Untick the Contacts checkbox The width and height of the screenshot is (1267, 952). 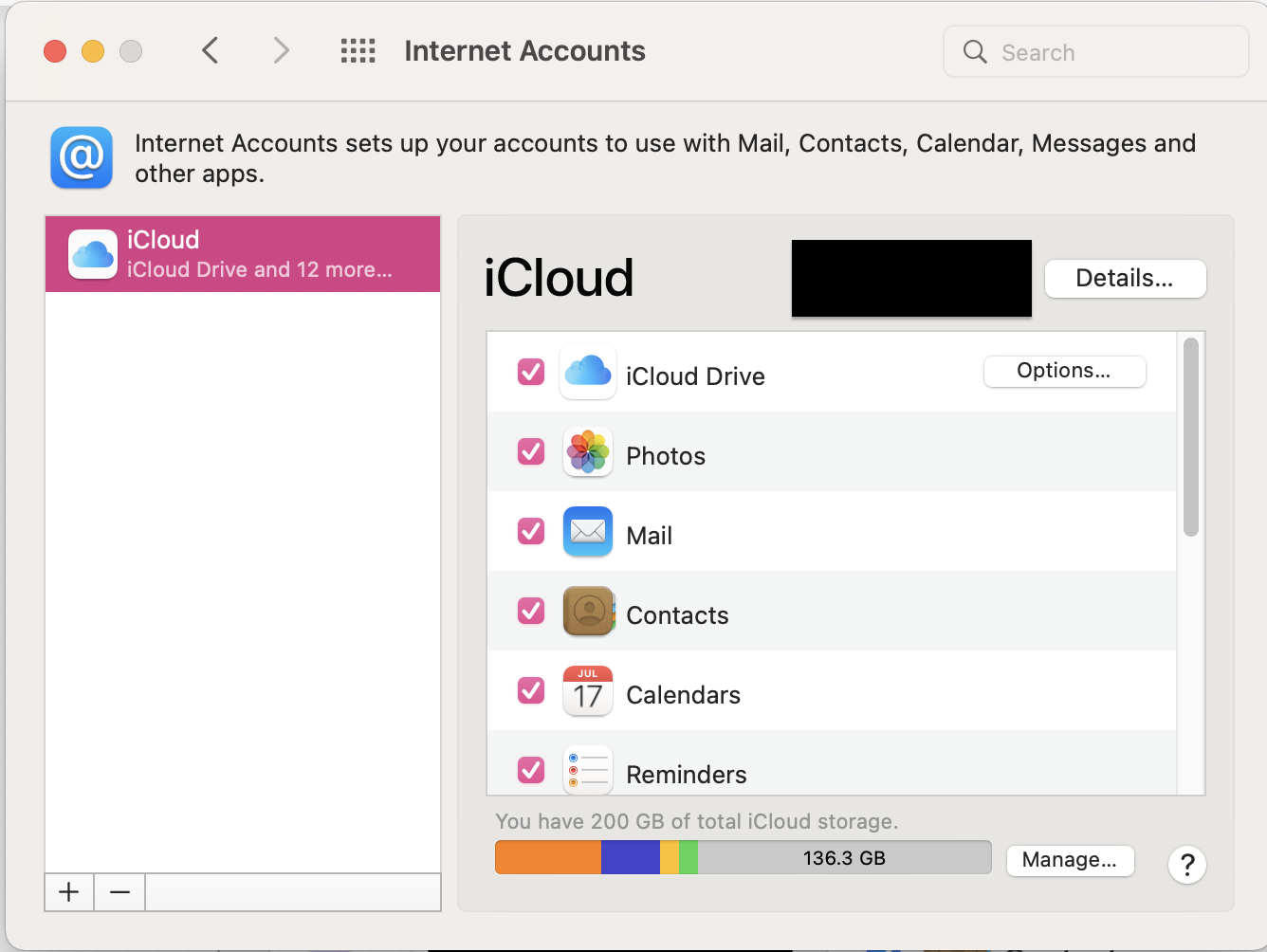coord(531,612)
